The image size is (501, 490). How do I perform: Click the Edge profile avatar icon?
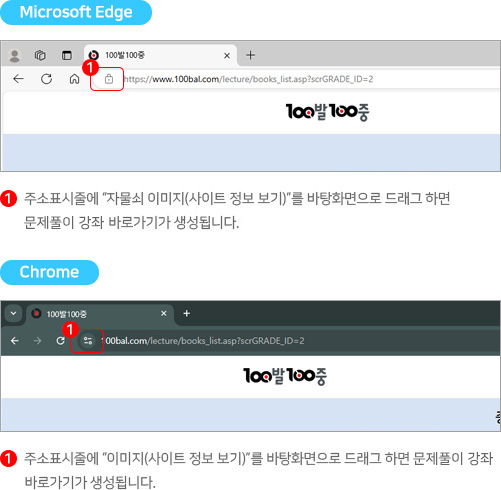point(15,55)
